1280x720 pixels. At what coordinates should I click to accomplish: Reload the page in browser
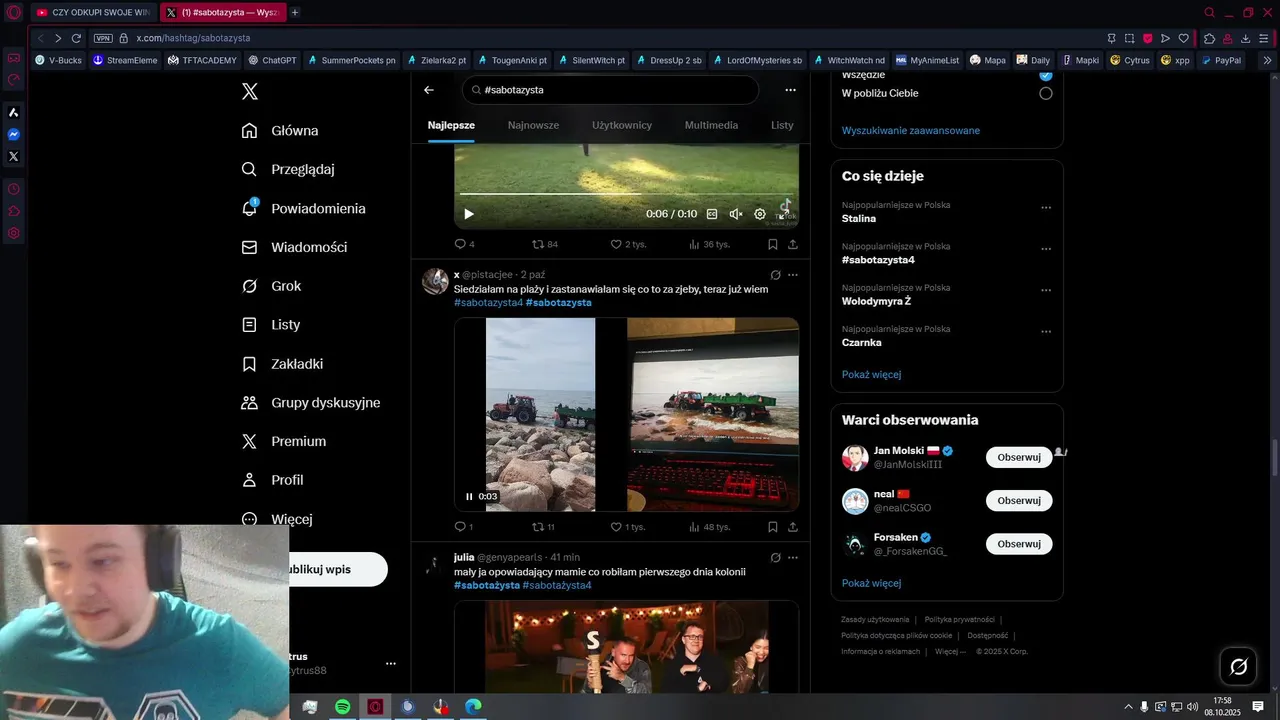click(x=76, y=38)
